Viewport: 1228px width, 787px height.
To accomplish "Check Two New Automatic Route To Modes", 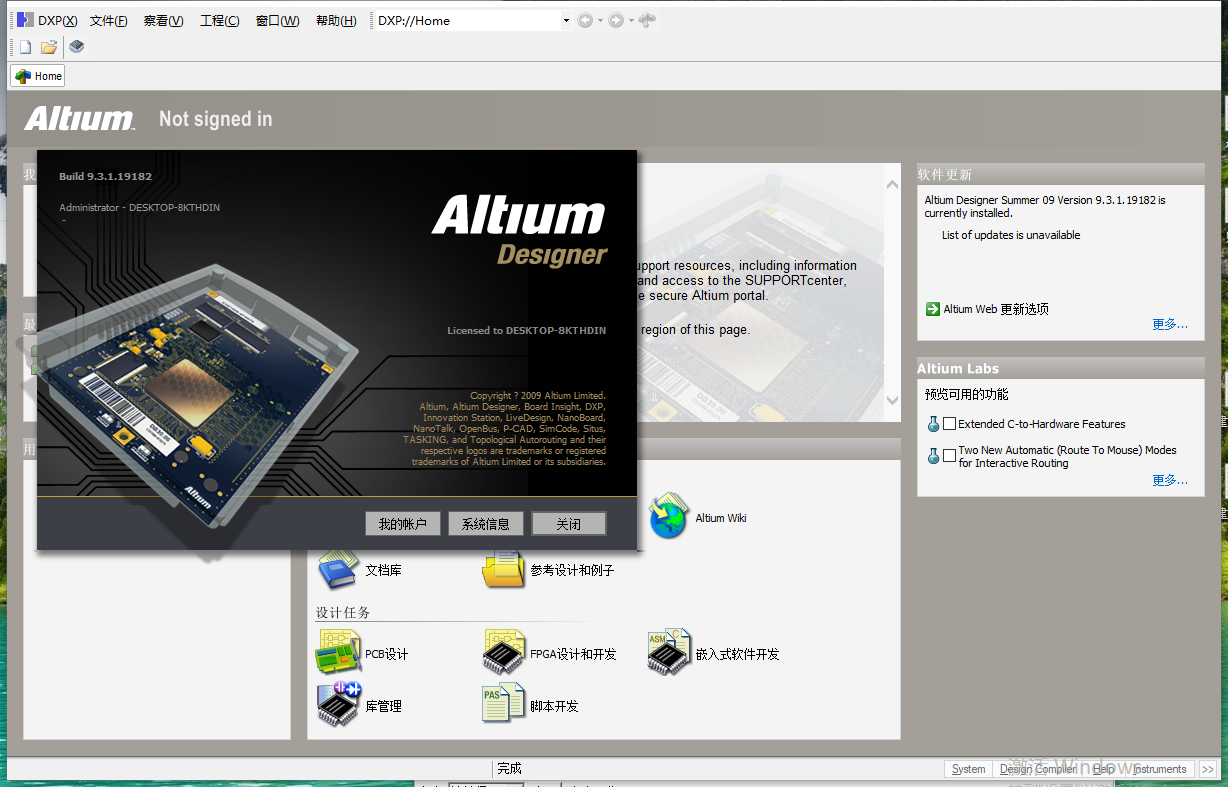I will coord(948,454).
